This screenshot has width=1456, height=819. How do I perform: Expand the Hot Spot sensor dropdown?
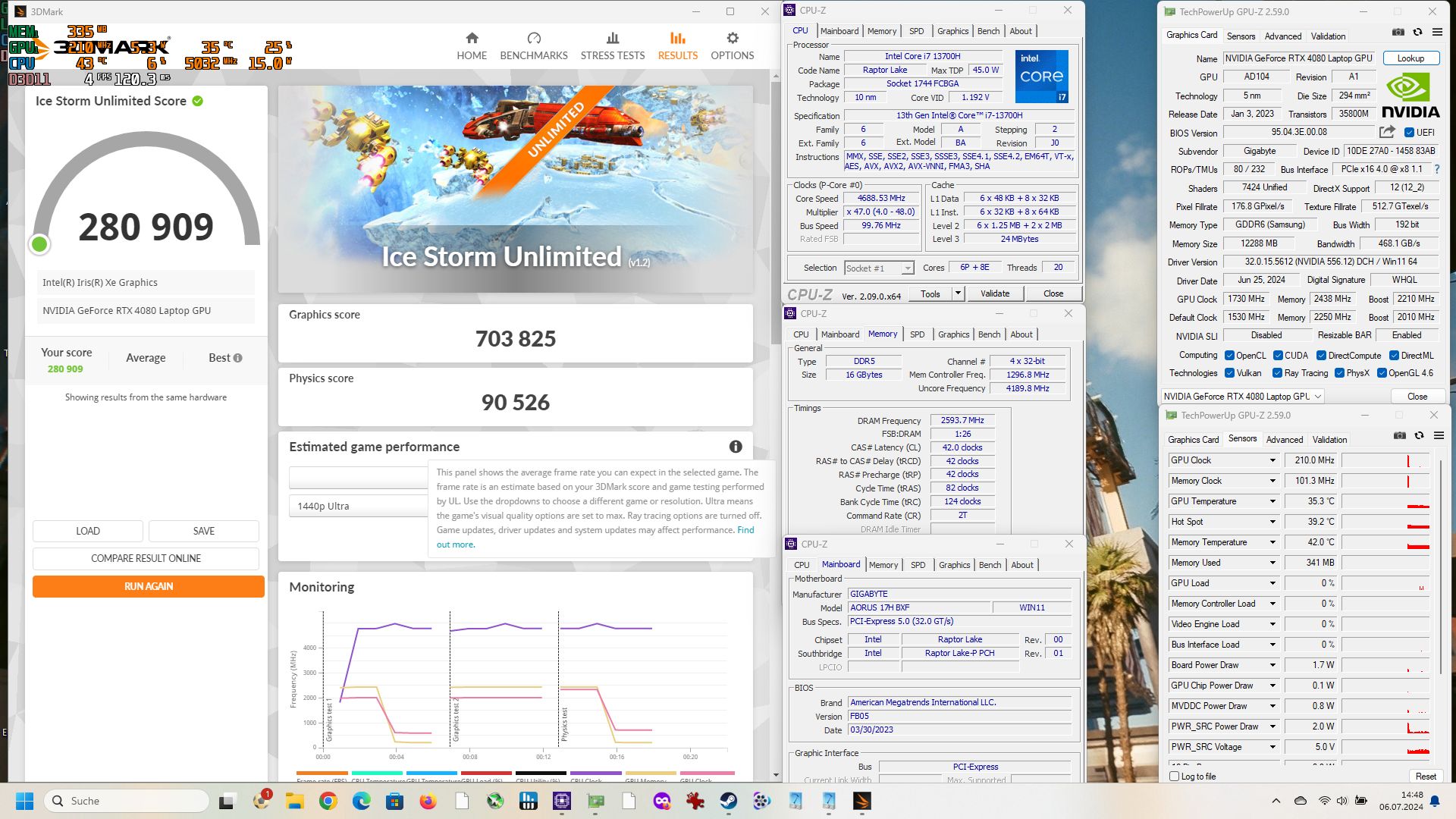pos(1272,522)
